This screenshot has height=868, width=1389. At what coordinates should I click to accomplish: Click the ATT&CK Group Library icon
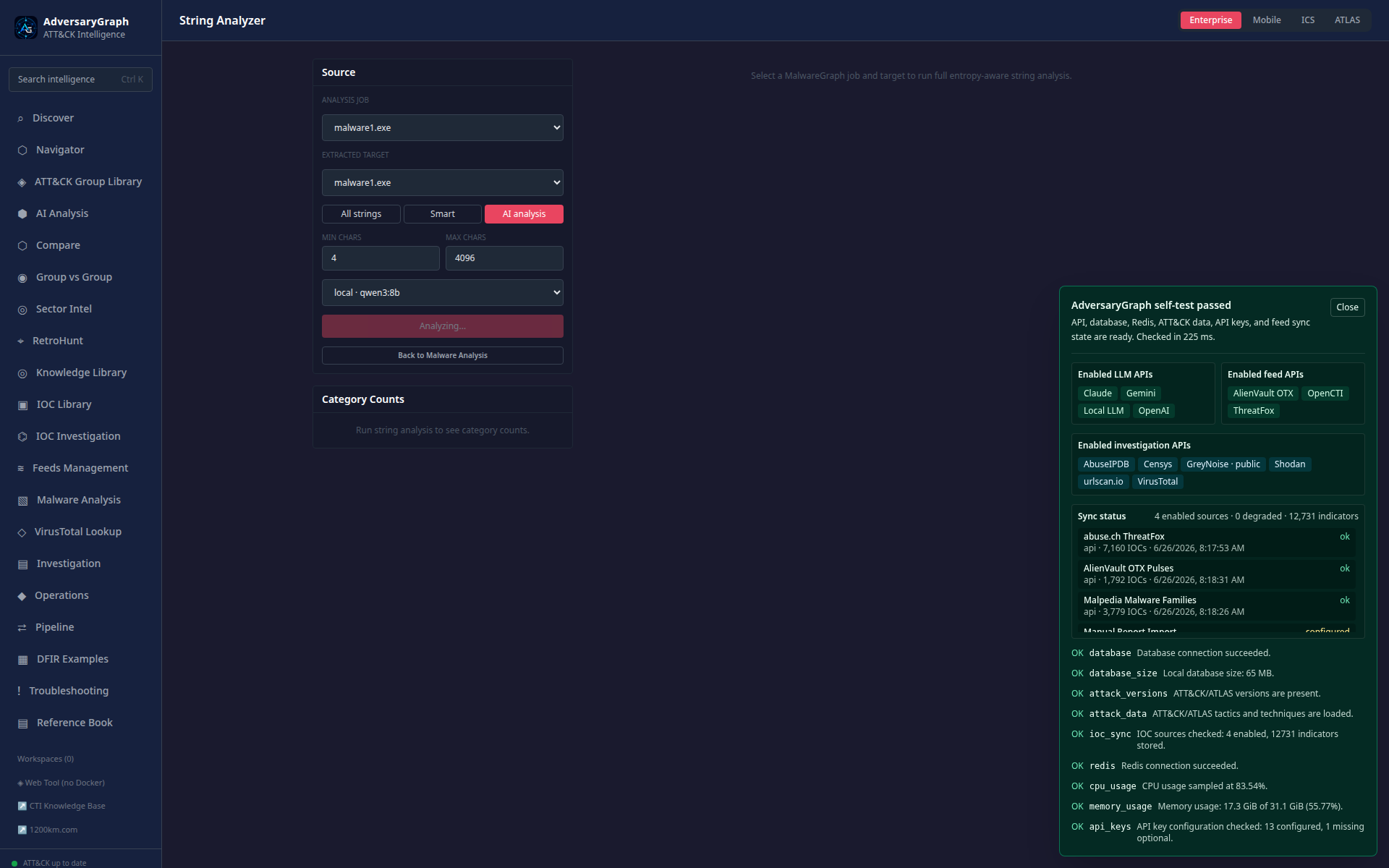[x=22, y=182]
